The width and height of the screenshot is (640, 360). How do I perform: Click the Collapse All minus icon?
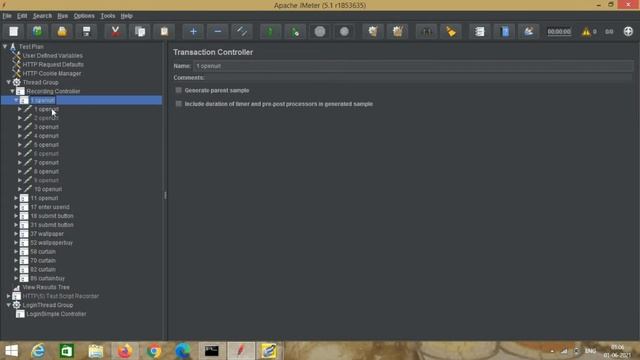click(x=218, y=31)
